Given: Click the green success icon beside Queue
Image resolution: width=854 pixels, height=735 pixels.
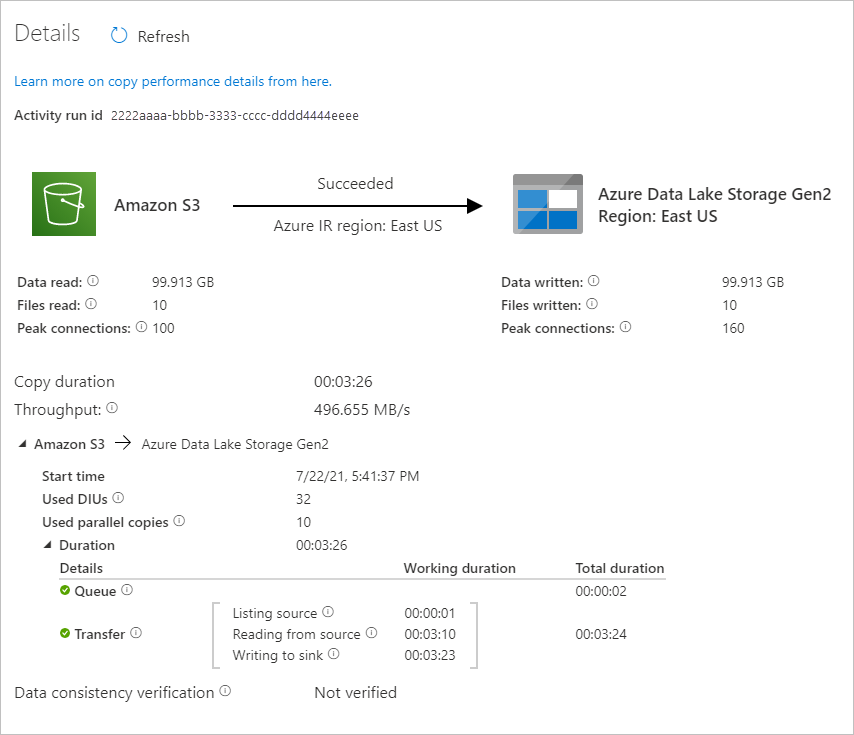Looking at the screenshot, I should tap(65, 589).
